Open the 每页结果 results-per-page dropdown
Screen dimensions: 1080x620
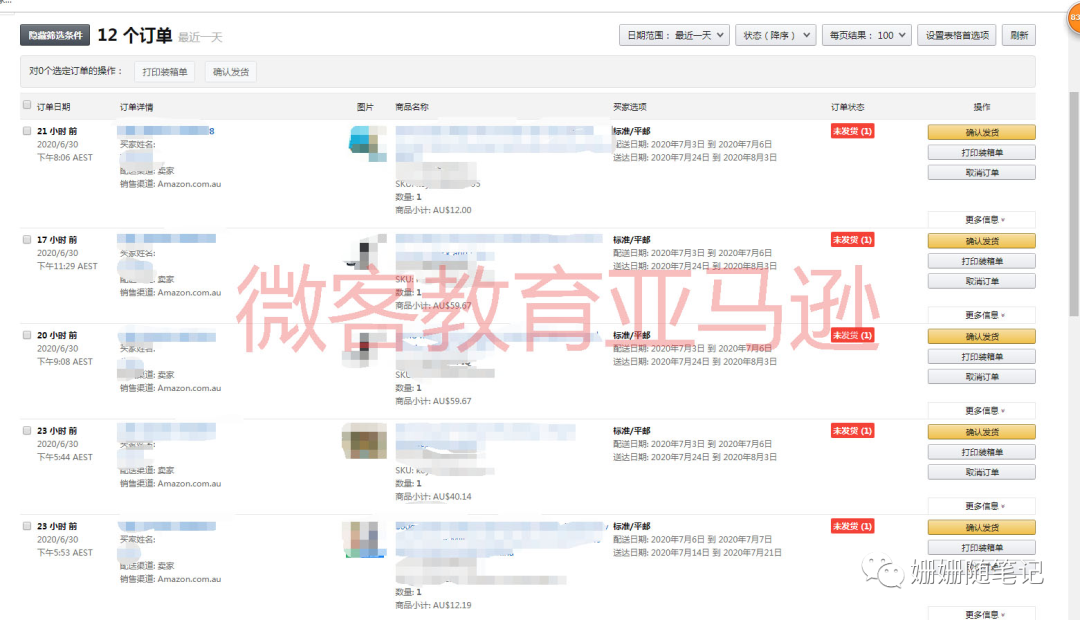[865, 36]
